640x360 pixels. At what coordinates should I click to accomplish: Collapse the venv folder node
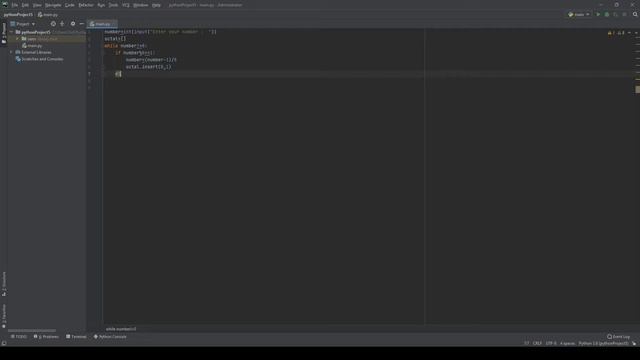[x=18, y=39]
